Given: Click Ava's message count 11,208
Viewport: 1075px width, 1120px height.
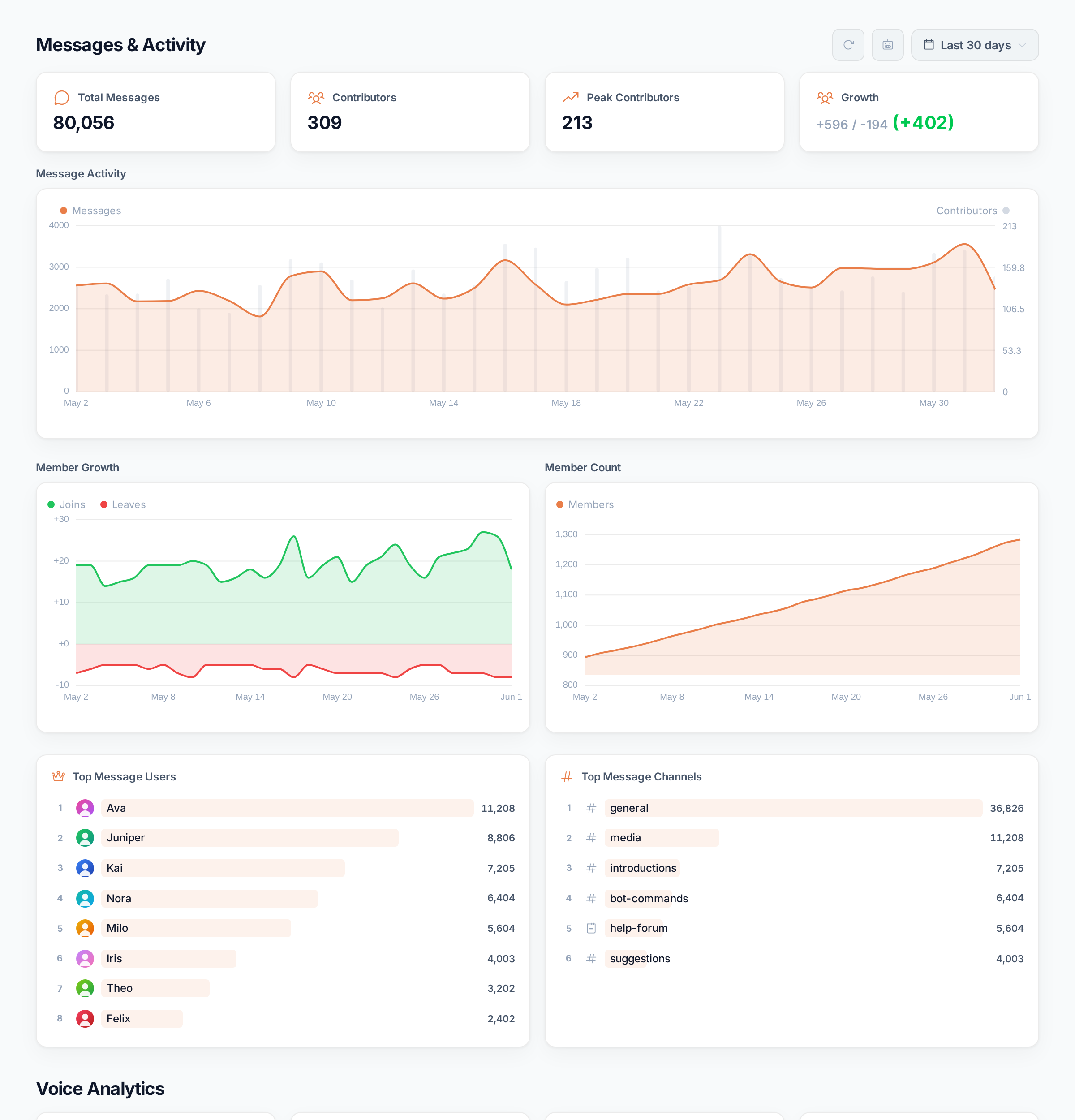Looking at the screenshot, I should (x=498, y=808).
